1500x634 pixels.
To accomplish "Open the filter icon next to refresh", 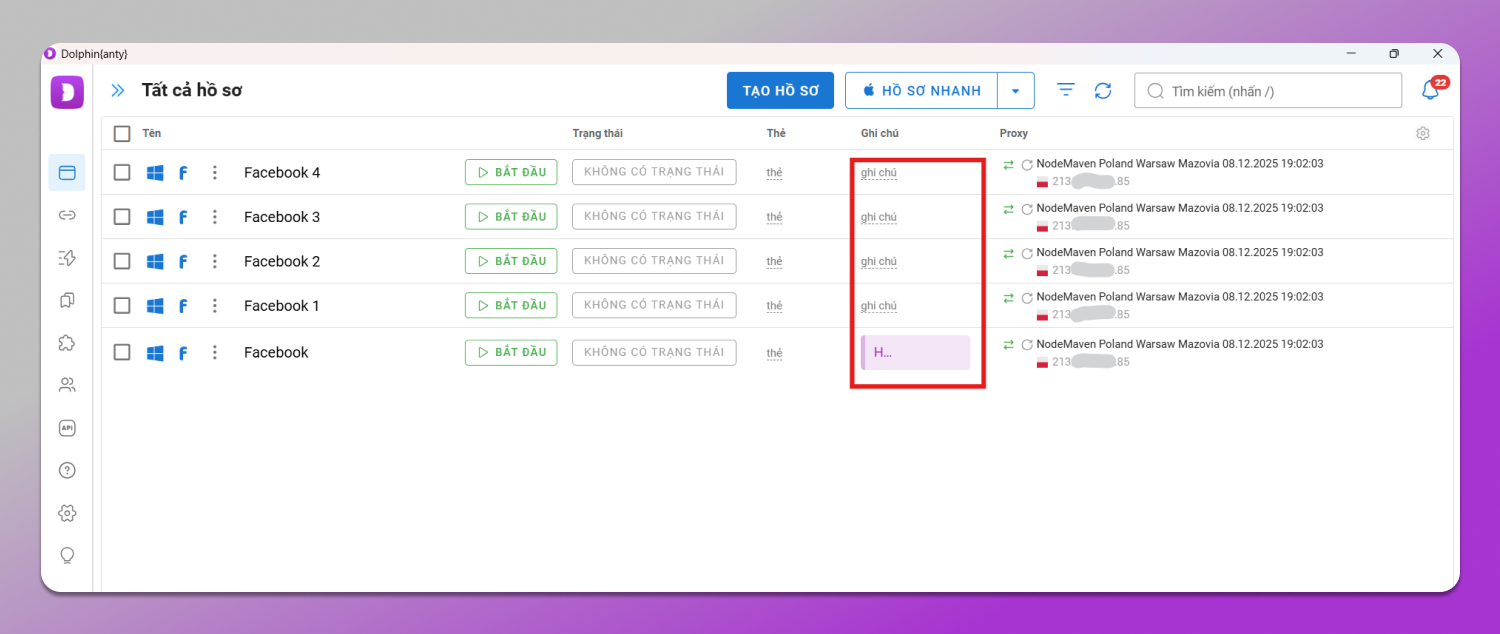I will tap(1066, 91).
